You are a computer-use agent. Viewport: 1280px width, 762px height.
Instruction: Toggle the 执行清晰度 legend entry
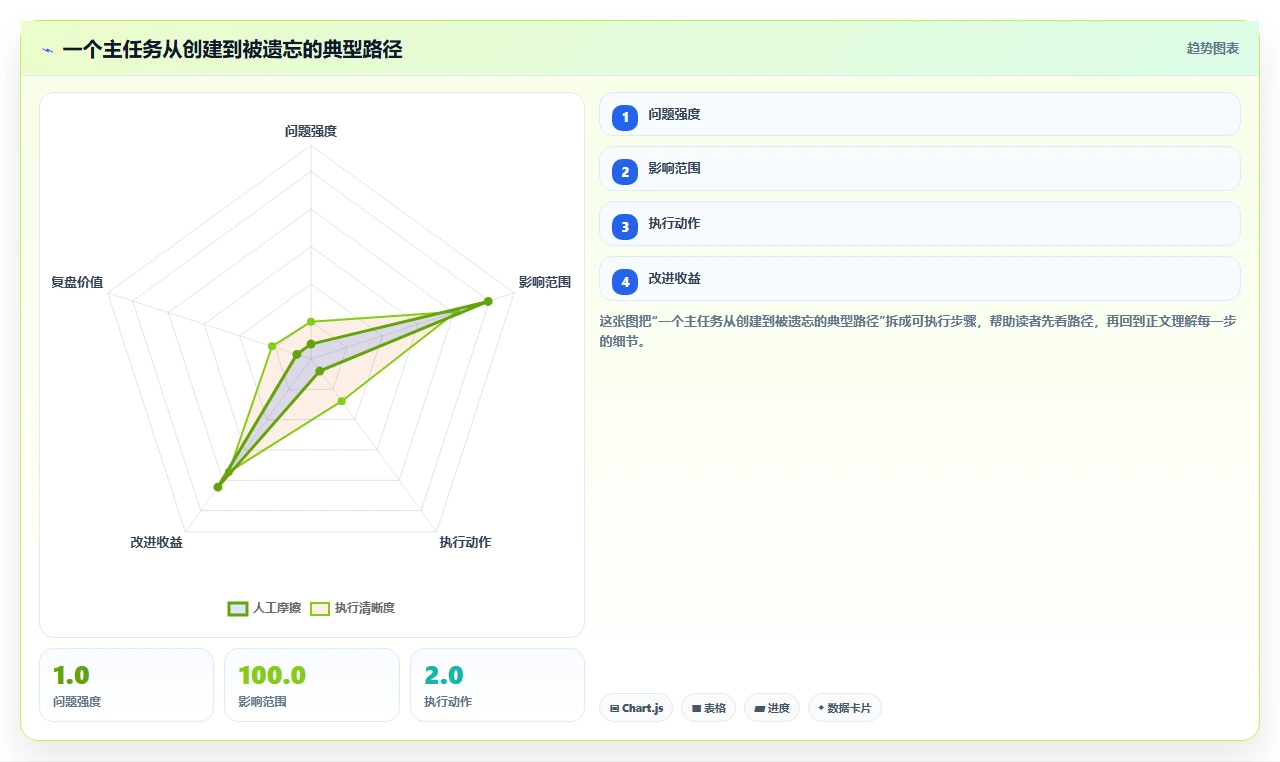(352, 608)
